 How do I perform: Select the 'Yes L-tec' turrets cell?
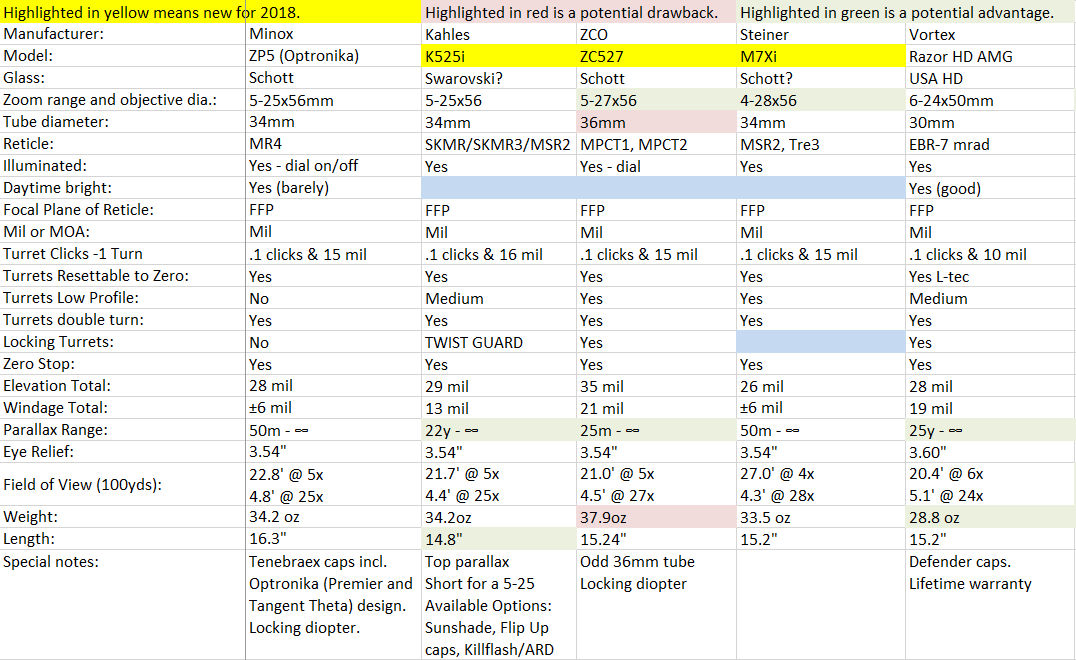coord(989,276)
